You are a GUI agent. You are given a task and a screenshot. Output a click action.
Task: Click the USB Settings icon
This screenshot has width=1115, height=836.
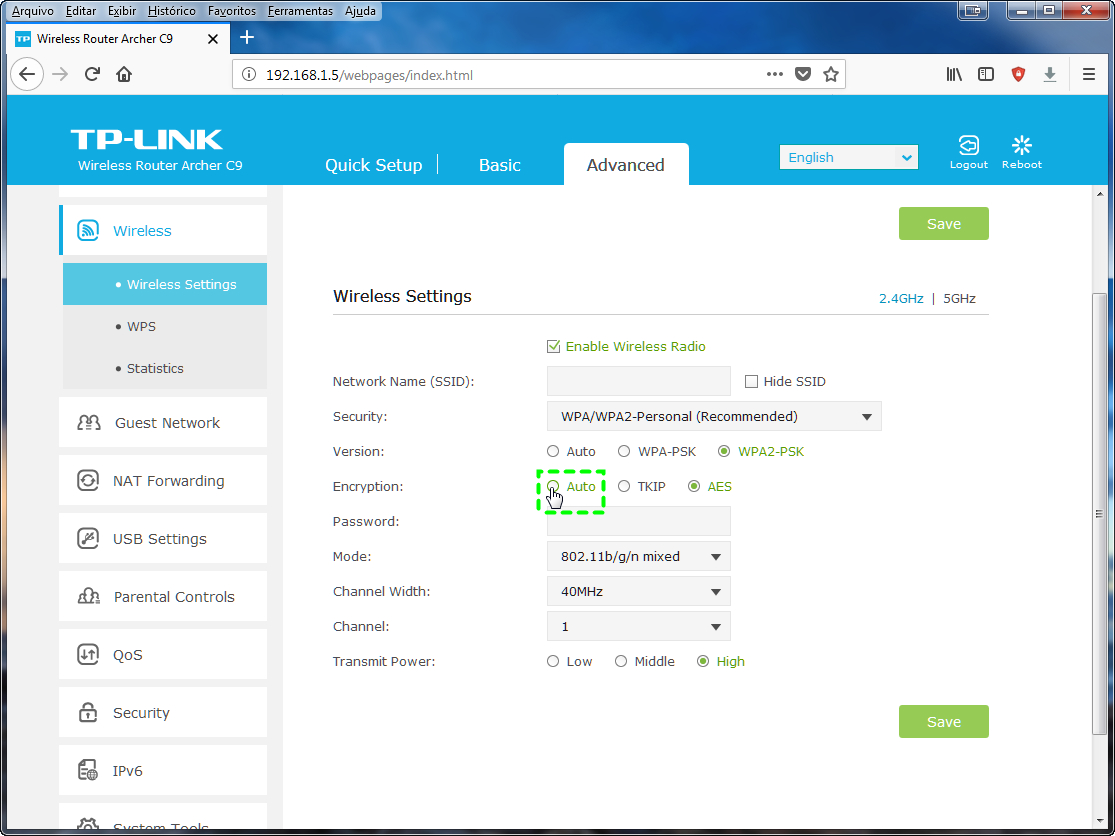tap(88, 539)
